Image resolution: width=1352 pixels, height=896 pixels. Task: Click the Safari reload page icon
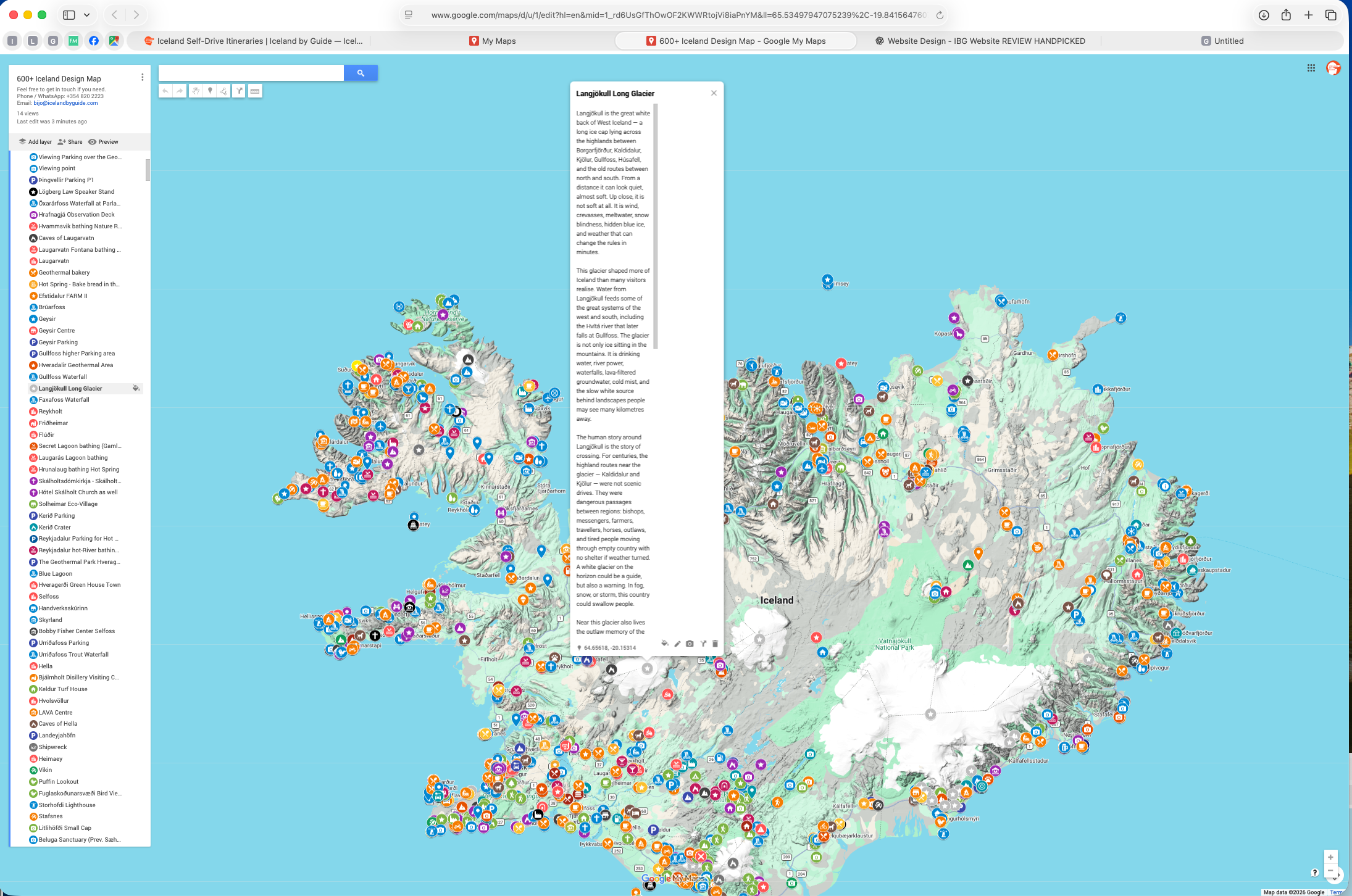pos(940,15)
